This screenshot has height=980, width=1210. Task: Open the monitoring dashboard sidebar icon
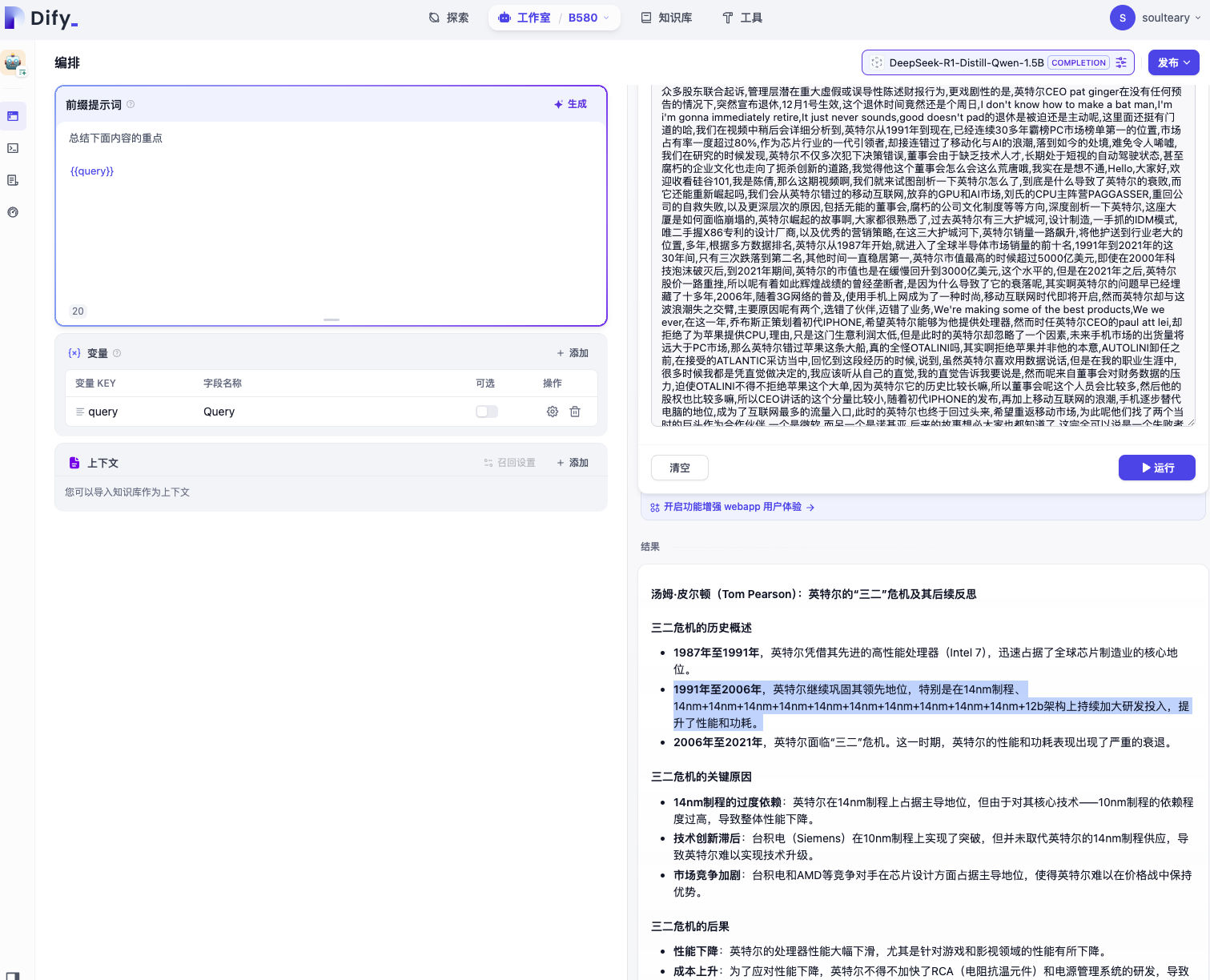13,212
